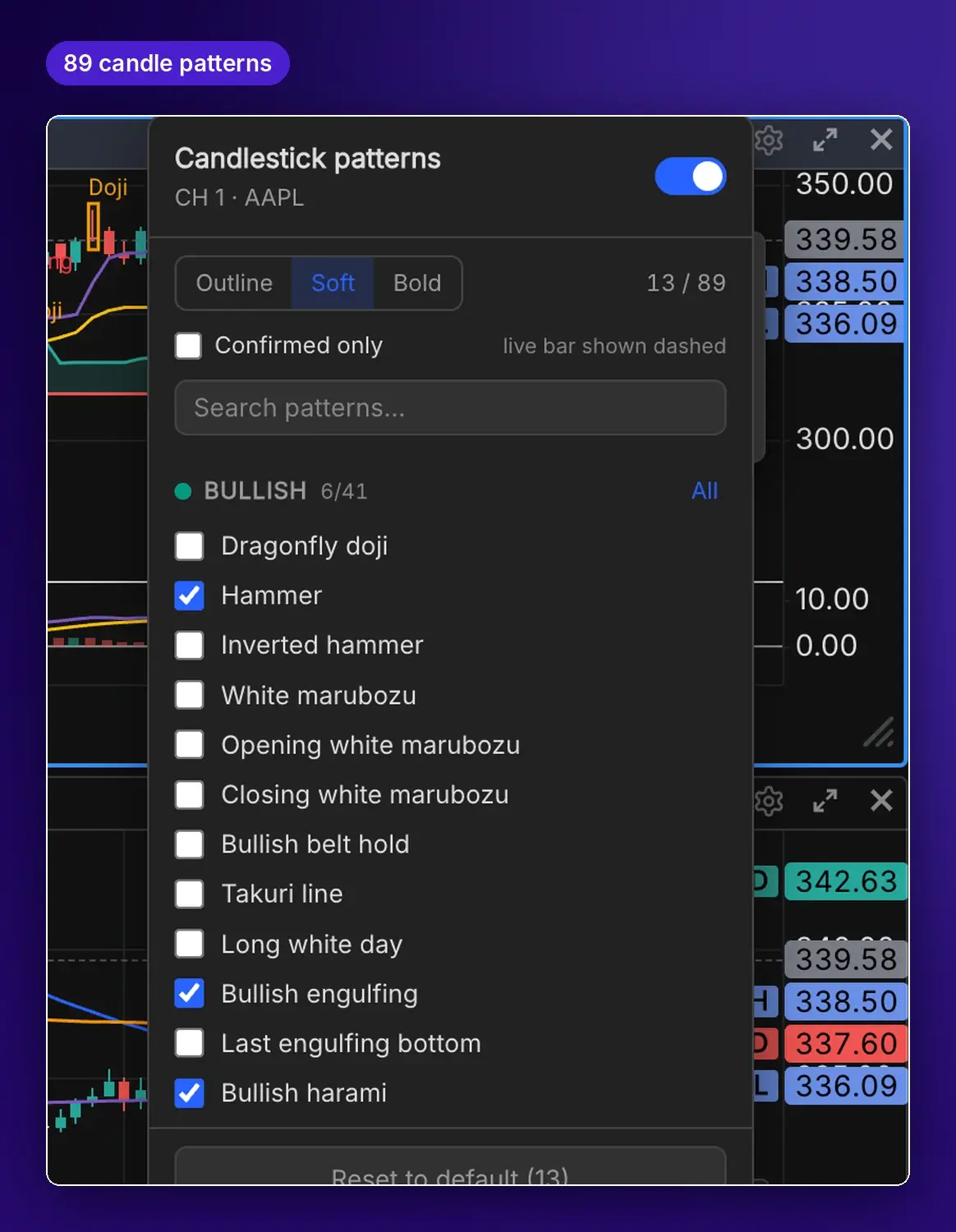Enable the Confirmed only checkbox
The image size is (956, 1232).
pyautogui.click(x=189, y=346)
